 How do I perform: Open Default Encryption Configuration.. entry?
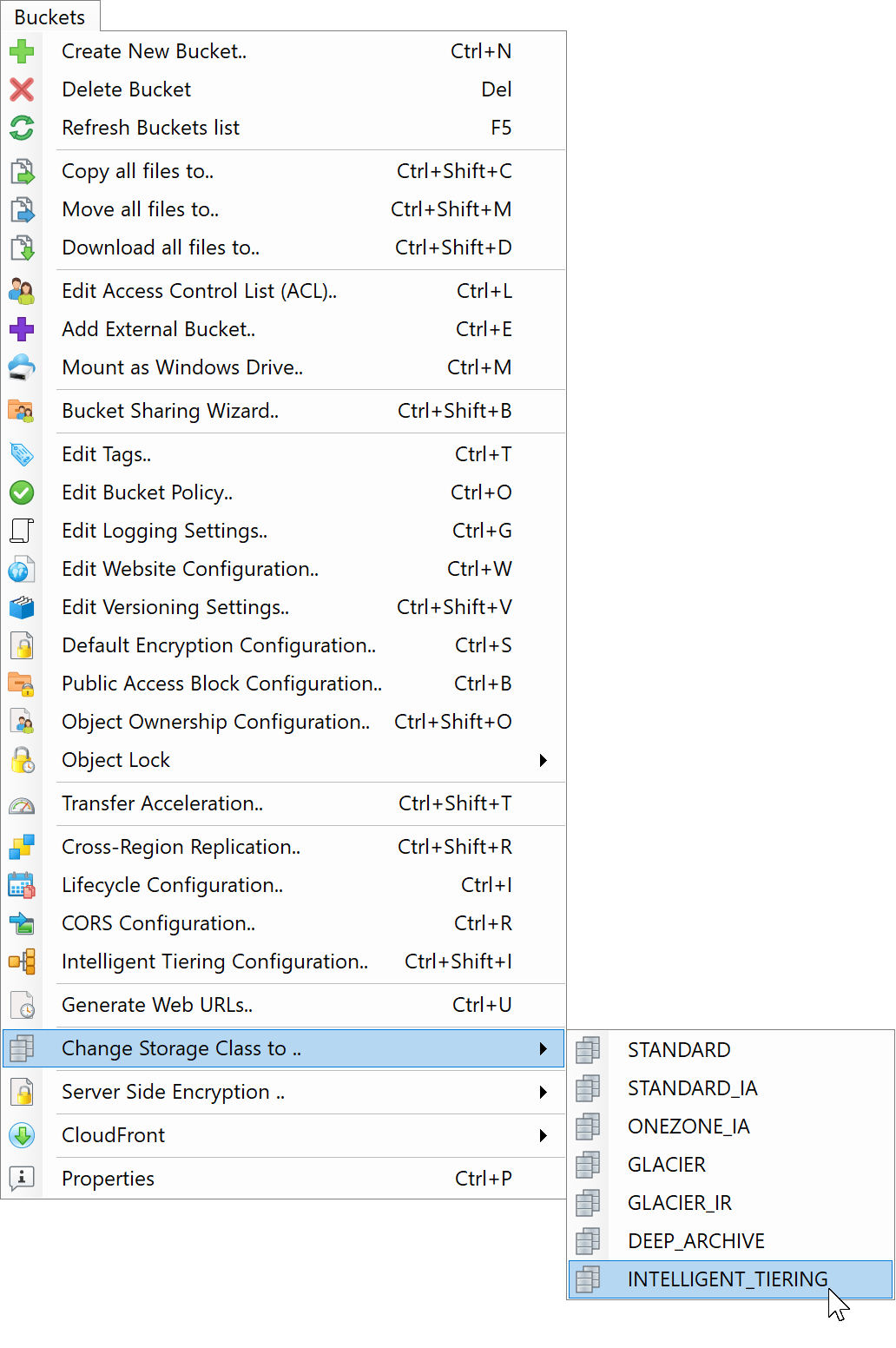click(x=284, y=645)
